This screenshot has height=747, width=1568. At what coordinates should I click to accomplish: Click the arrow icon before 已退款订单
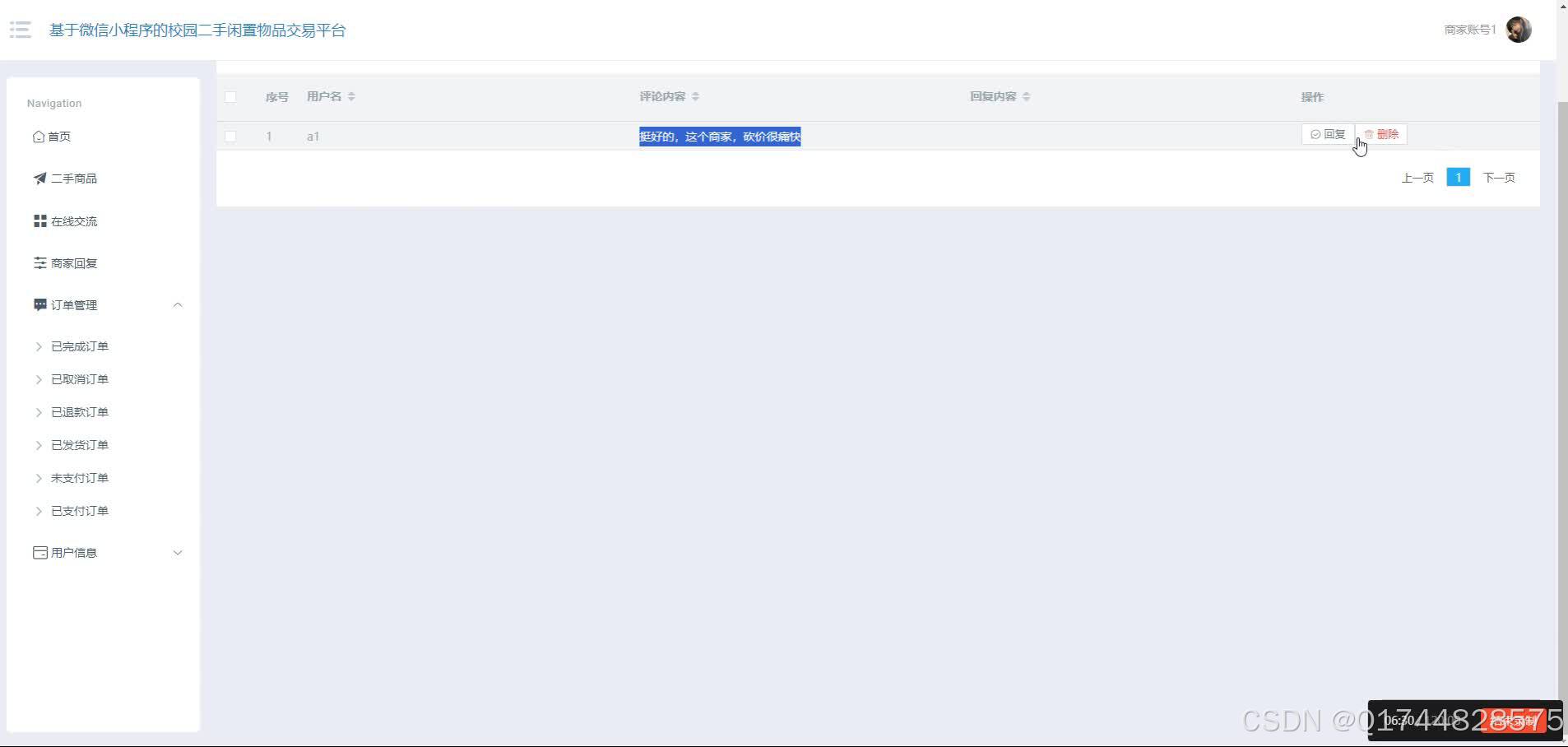coord(39,412)
